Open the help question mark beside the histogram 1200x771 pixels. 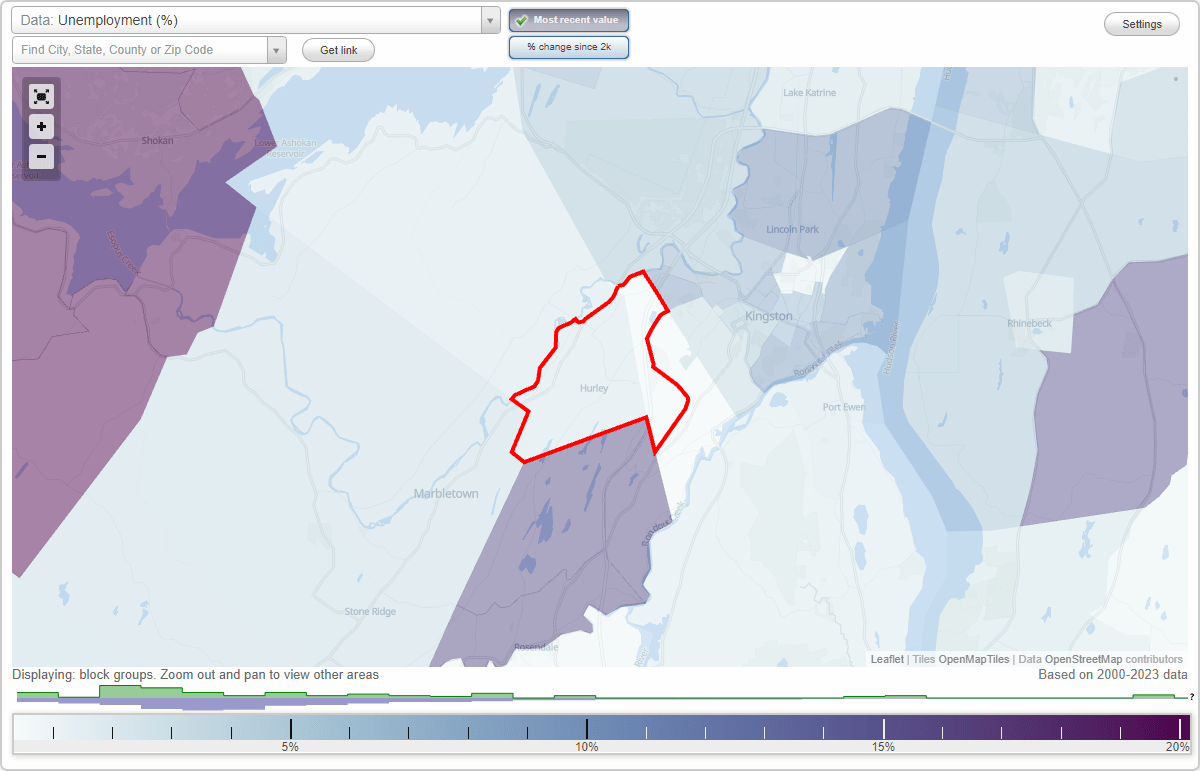1192,697
